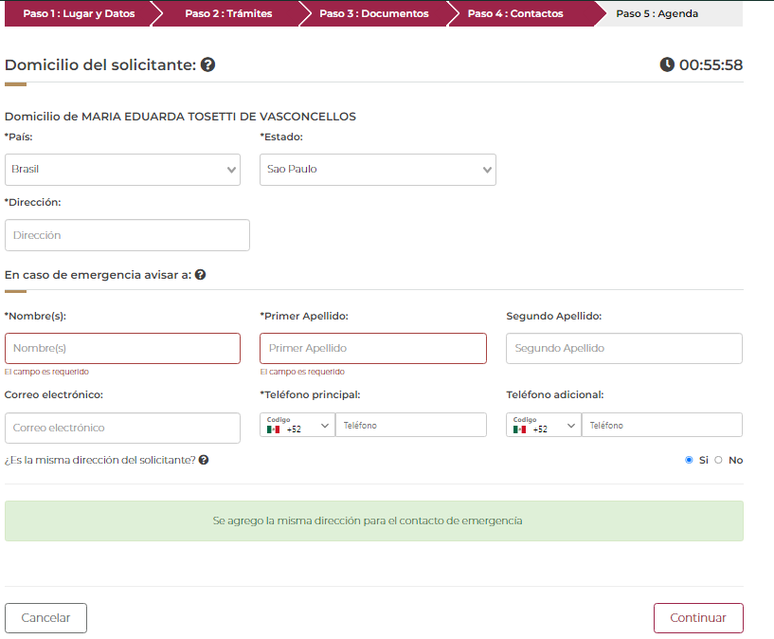Go to Paso 1: Lugar y Datos

pos(76,14)
